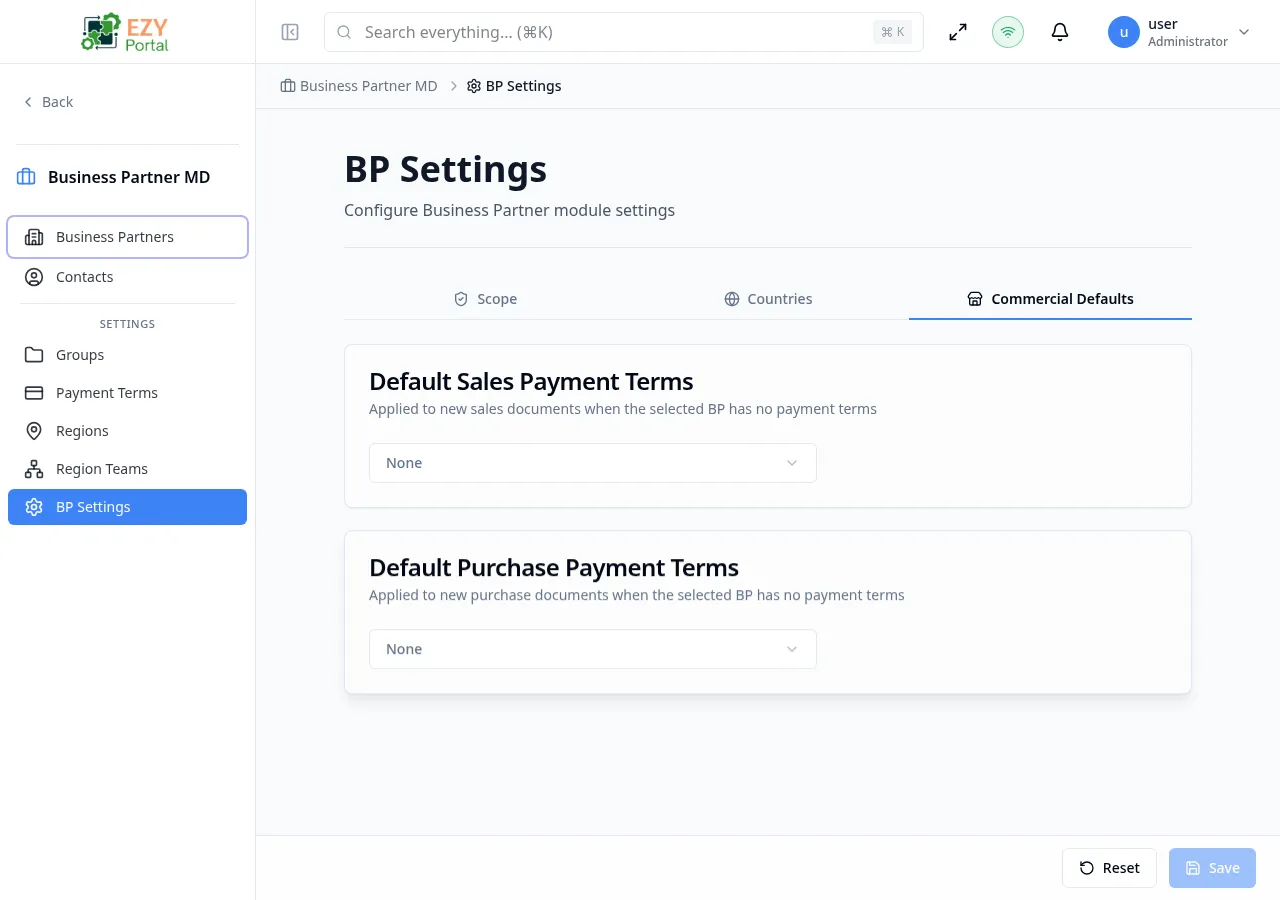
Task: Click Business Partner MD breadcrumb link
Action: pyautogui.click(x=368, y=85)
